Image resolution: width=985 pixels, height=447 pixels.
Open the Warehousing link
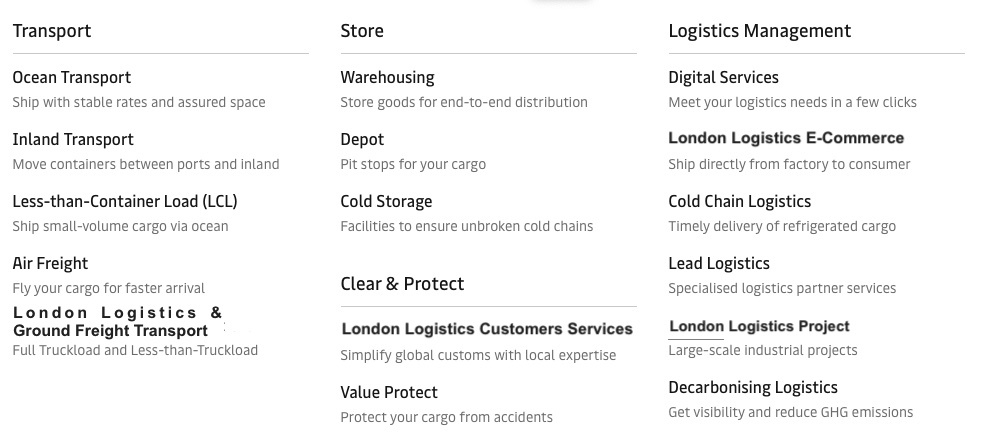click(x=387, y=78)
